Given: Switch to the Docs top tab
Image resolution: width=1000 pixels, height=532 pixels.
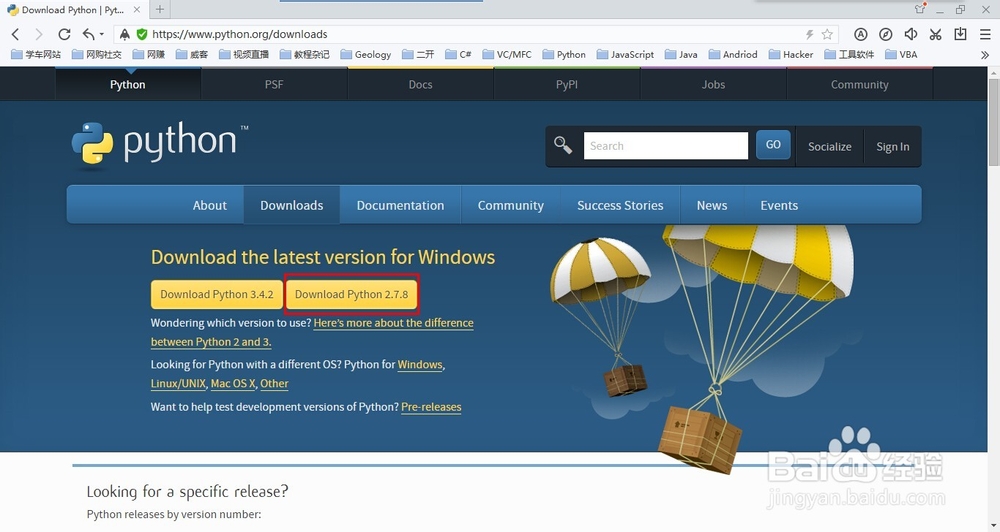Looking at the screenshot, I should [420, 84].
